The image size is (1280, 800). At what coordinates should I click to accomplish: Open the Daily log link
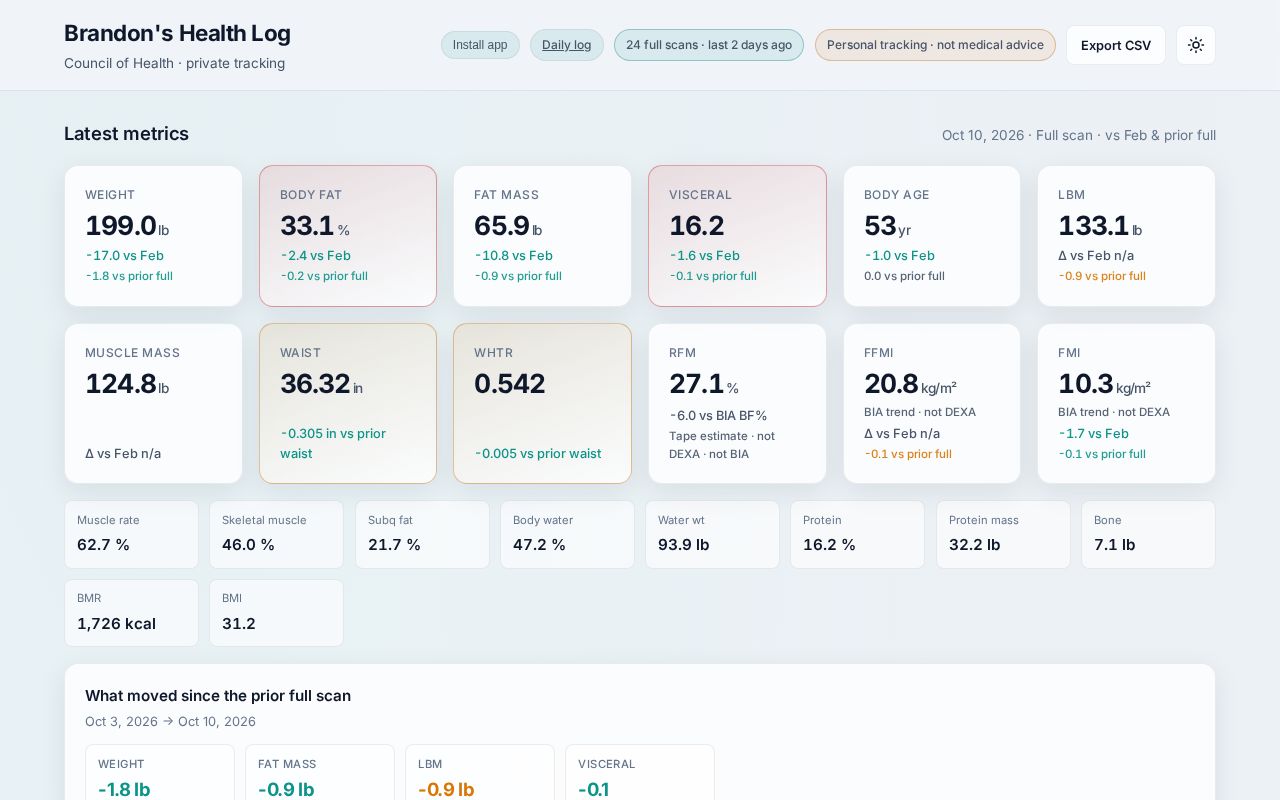pyautogui.click(x=567, y=45)
